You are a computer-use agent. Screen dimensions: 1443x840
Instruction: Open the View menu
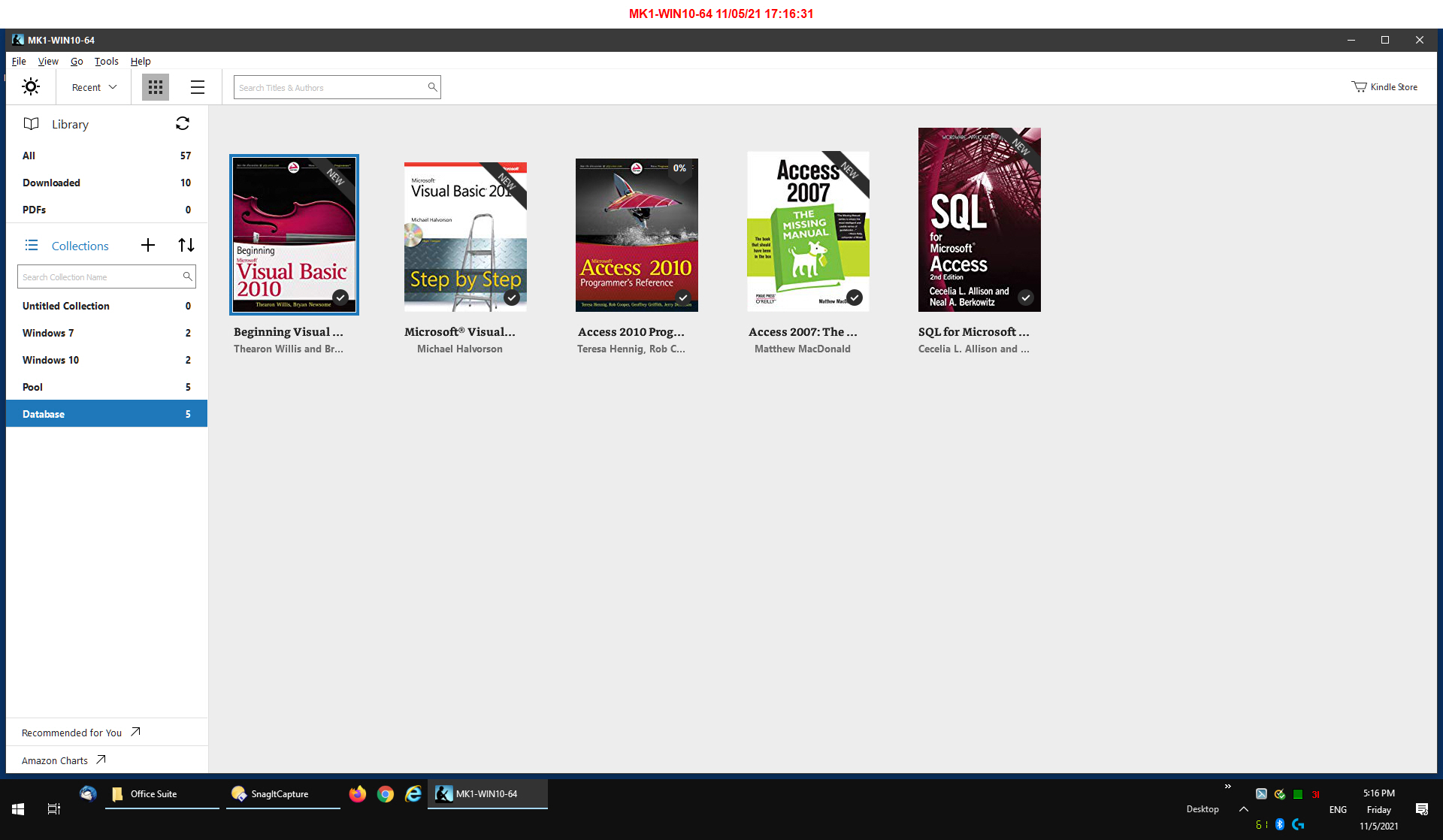48,61
